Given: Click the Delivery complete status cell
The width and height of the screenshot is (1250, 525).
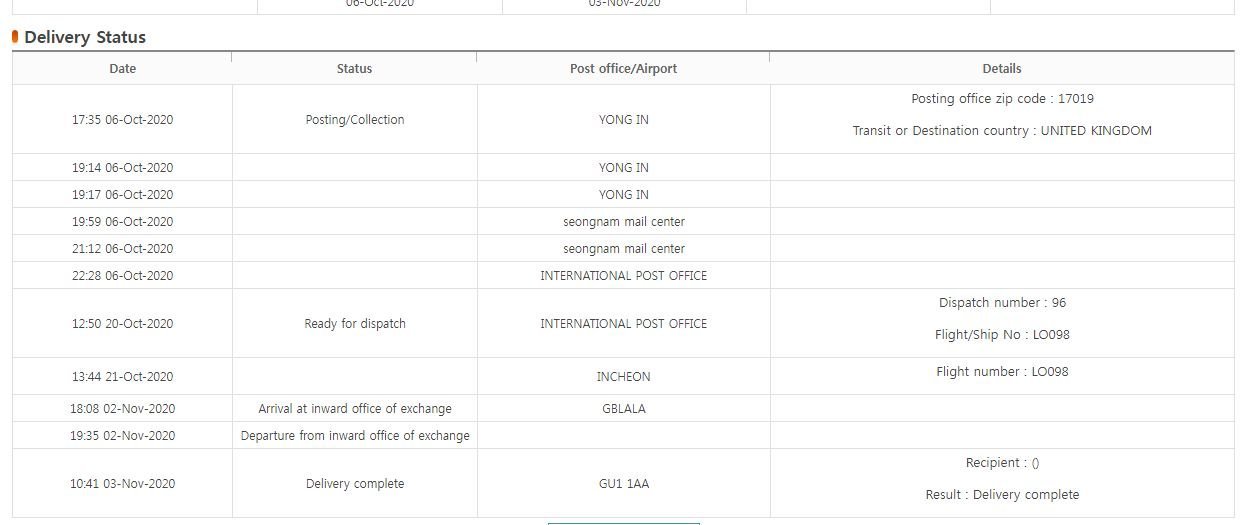Looking at the screenshot, I should (355, 484).
